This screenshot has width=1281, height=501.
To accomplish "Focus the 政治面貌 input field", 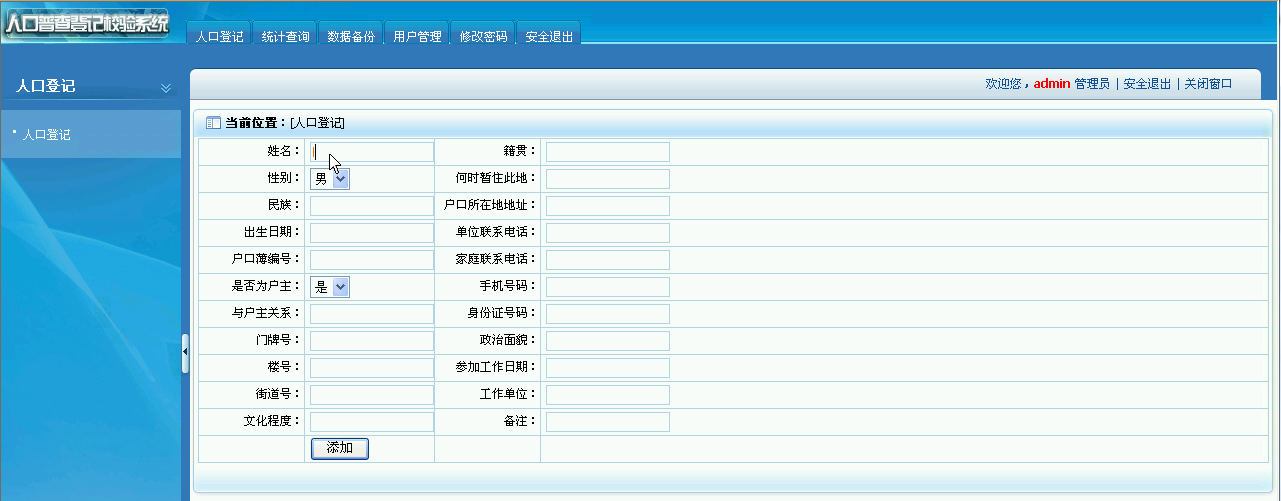I will coord(608,341).
